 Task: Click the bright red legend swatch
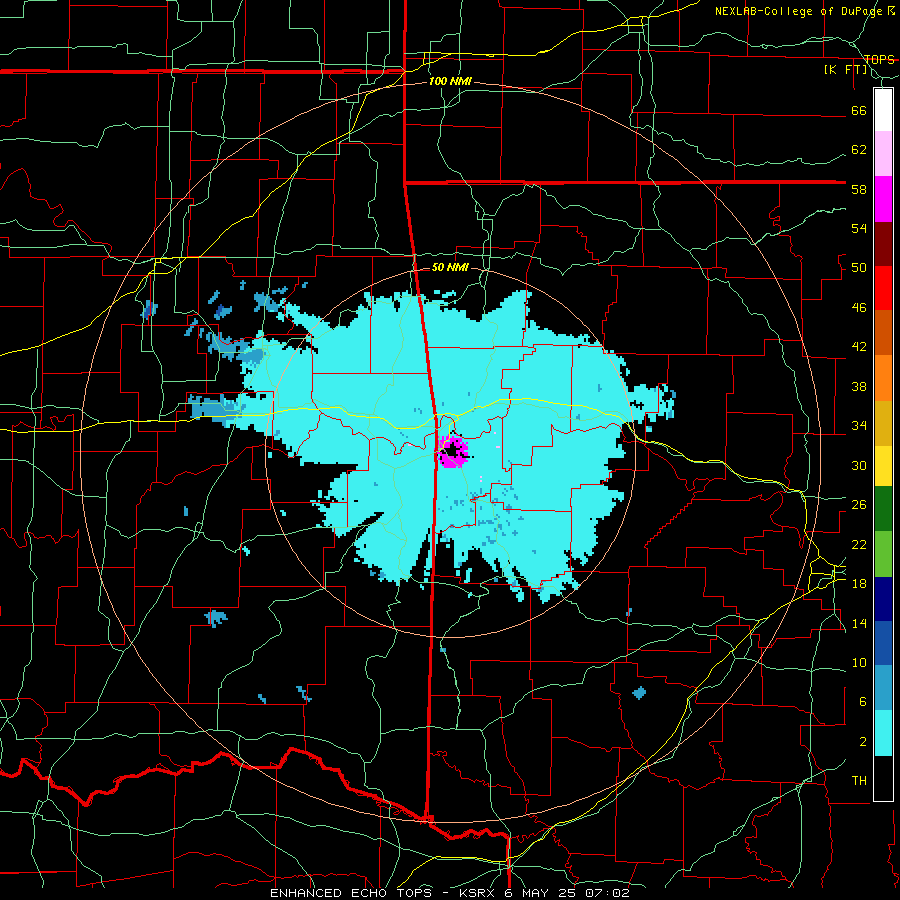[883, 288]
